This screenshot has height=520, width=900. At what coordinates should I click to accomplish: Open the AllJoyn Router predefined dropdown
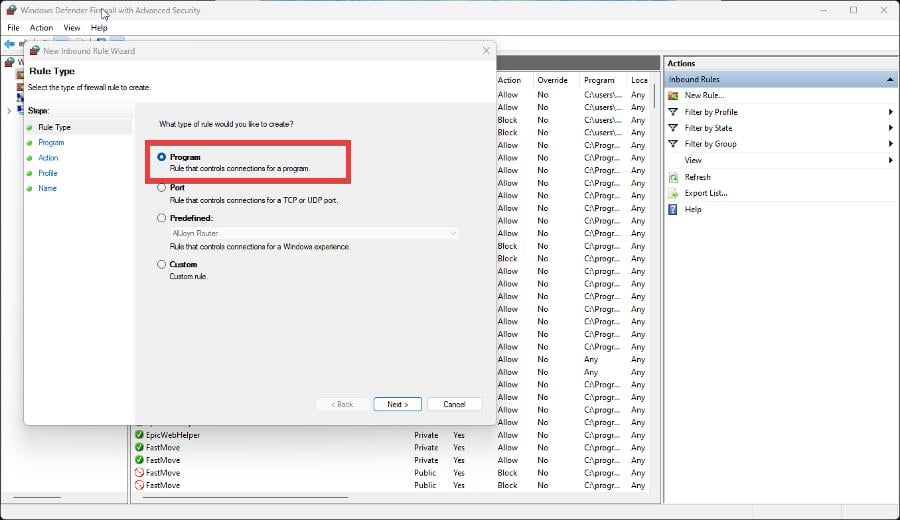314,233
